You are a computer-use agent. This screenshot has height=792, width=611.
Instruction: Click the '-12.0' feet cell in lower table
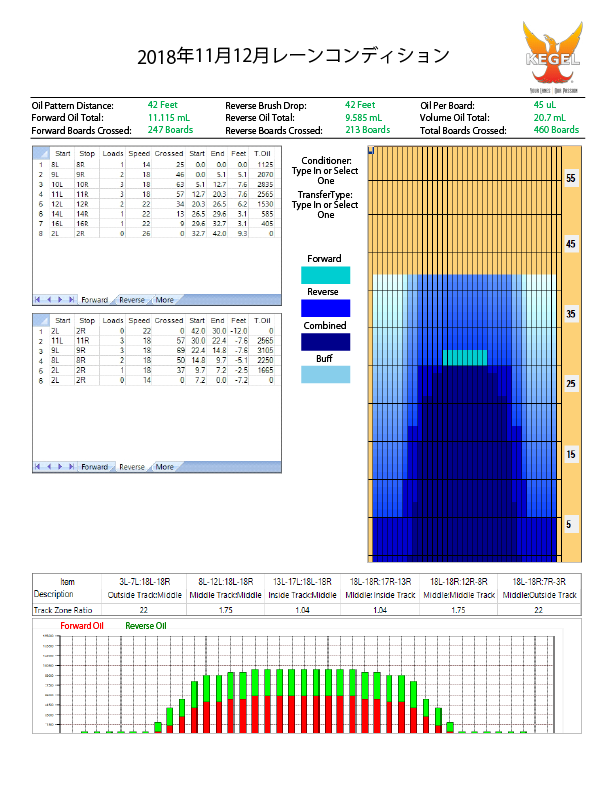point(238,331)
